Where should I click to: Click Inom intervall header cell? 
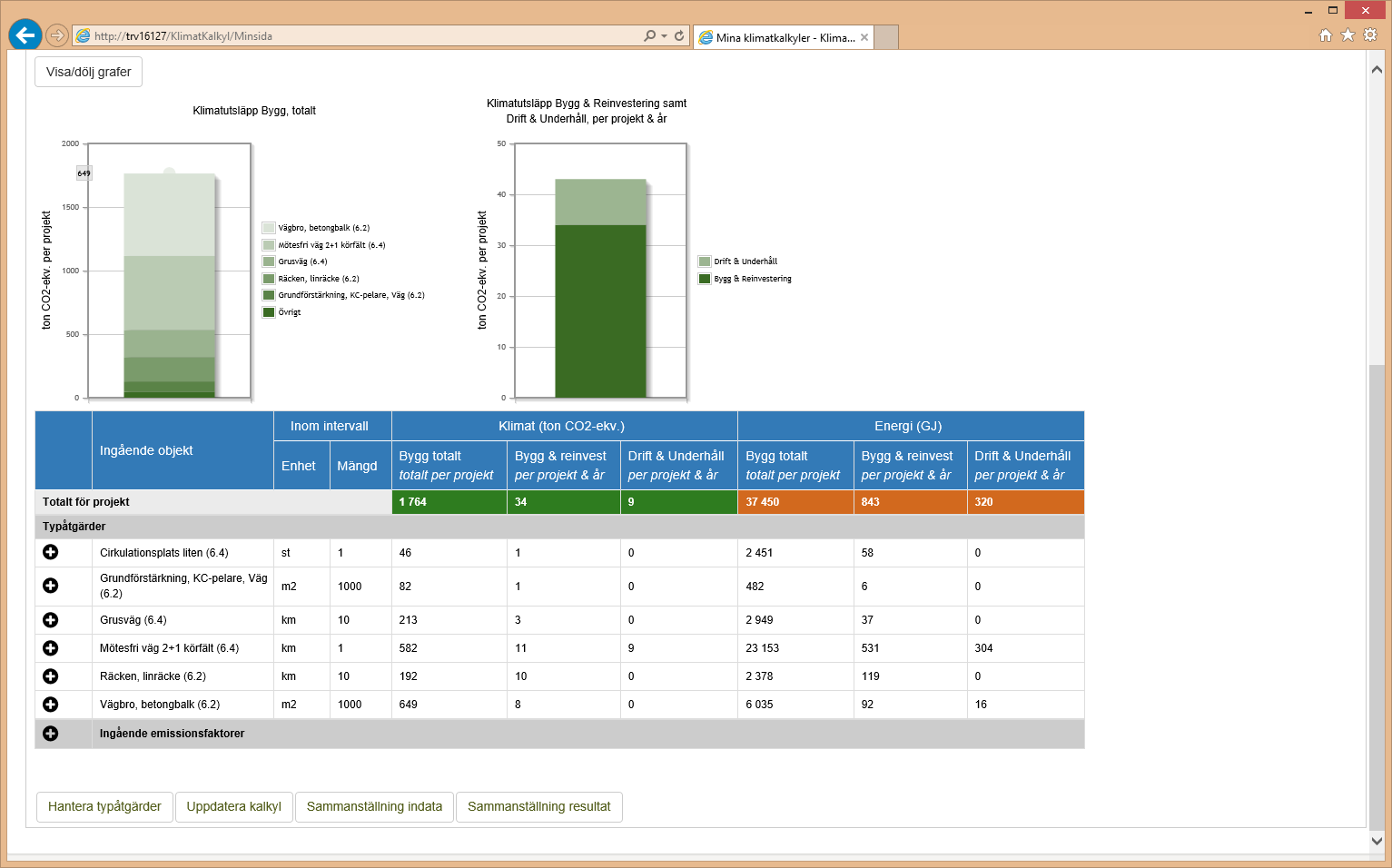coord(332,426)
